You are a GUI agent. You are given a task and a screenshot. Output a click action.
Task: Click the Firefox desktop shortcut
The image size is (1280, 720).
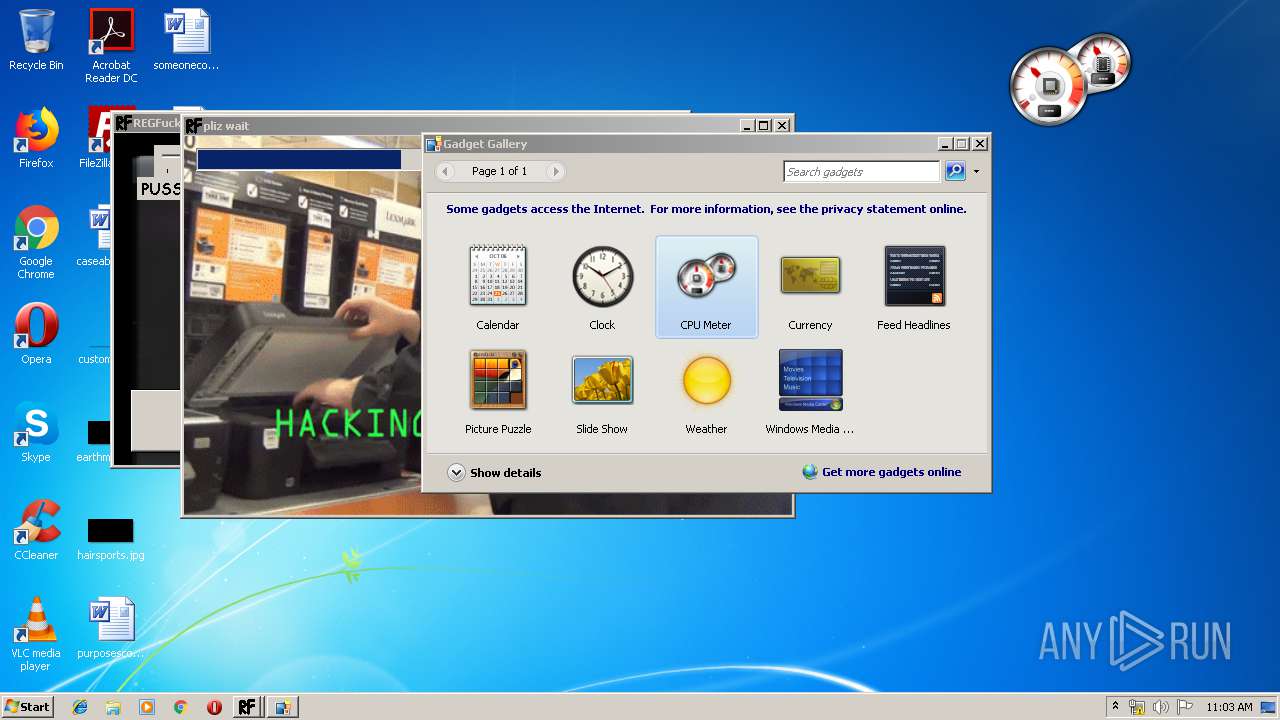pos(36,138)
